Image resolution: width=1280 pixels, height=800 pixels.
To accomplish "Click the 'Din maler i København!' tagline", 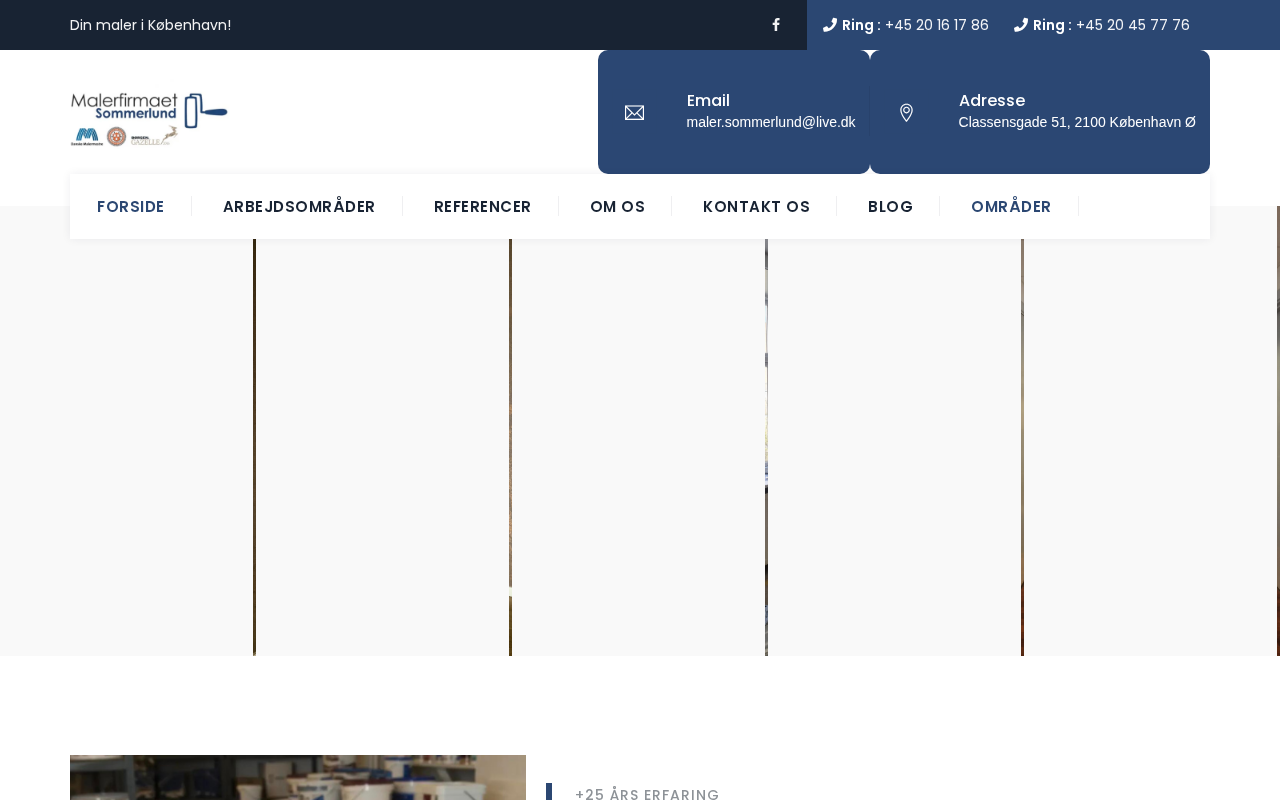I will pyautogui.click(x=150, y=25).
